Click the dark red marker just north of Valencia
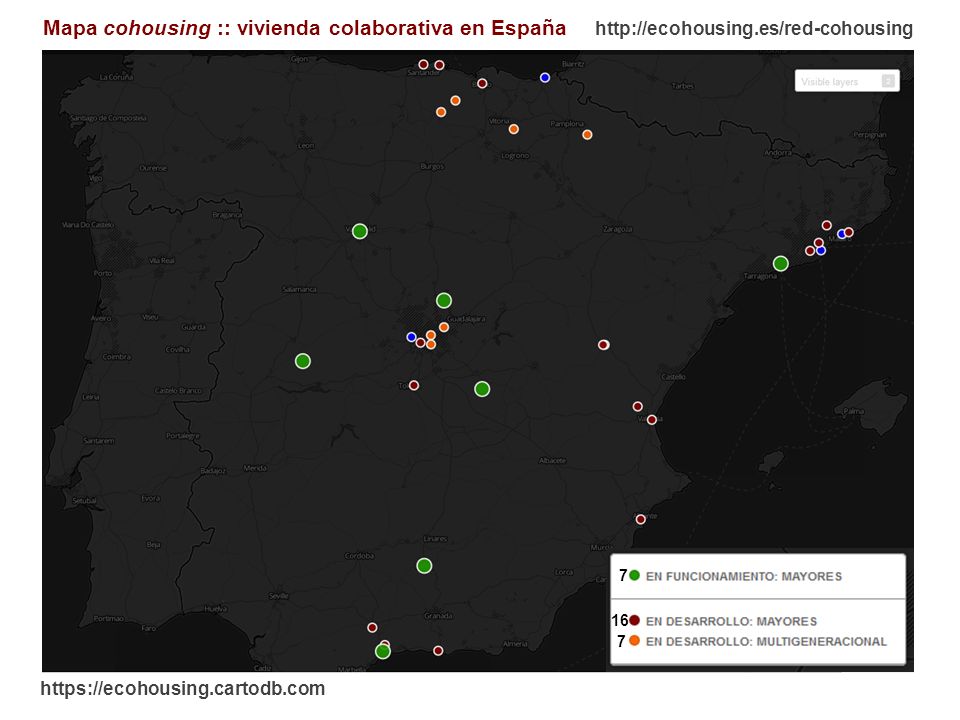The image size is (960, 720). 637,407
